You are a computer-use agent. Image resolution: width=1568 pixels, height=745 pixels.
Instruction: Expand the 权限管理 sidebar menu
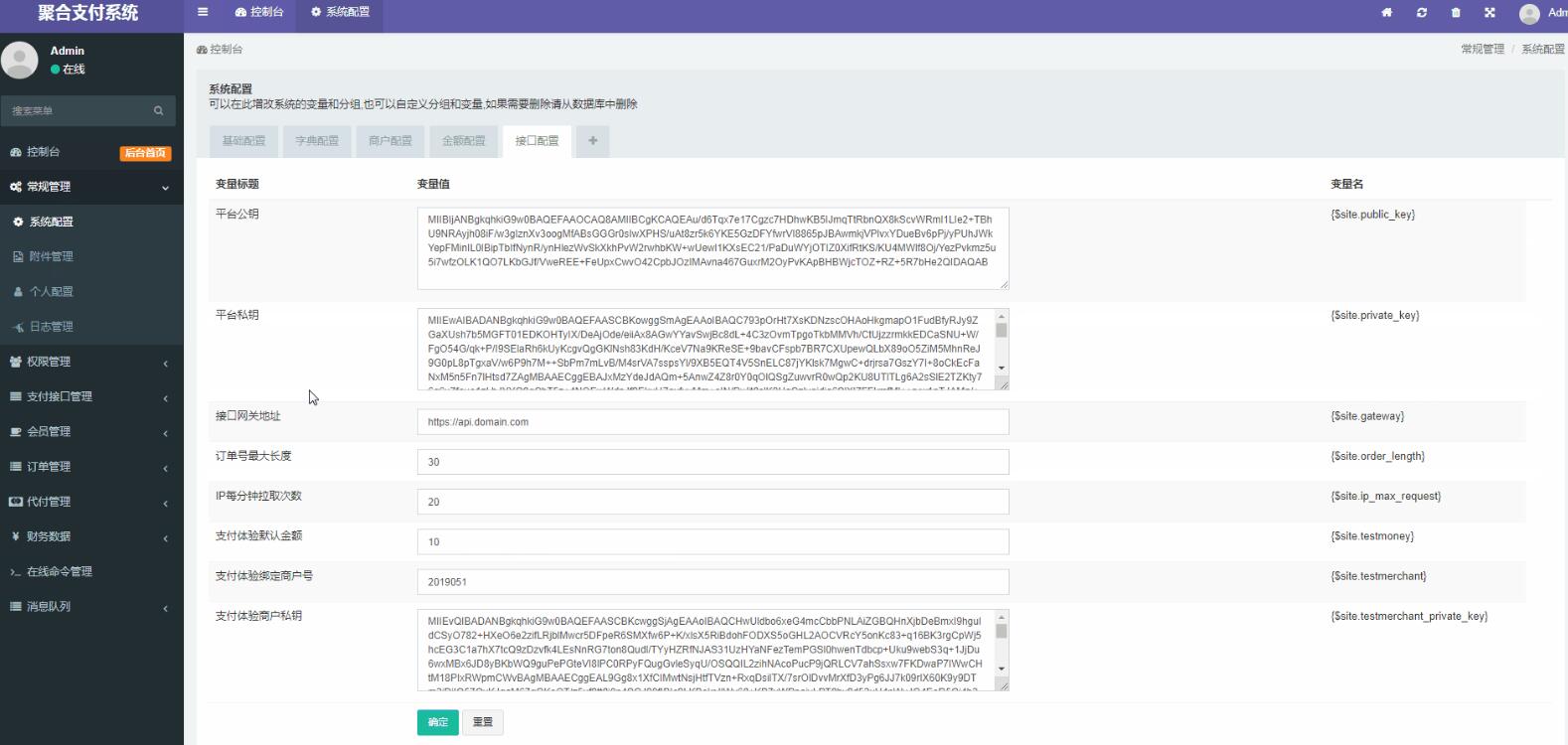coord(91,362)
